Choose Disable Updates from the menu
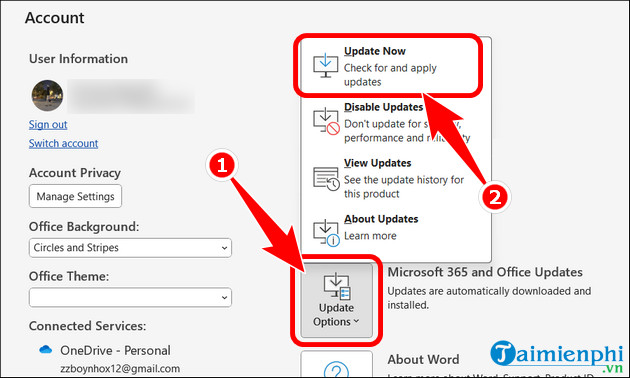The image size is (630, 378). point(396,122)
